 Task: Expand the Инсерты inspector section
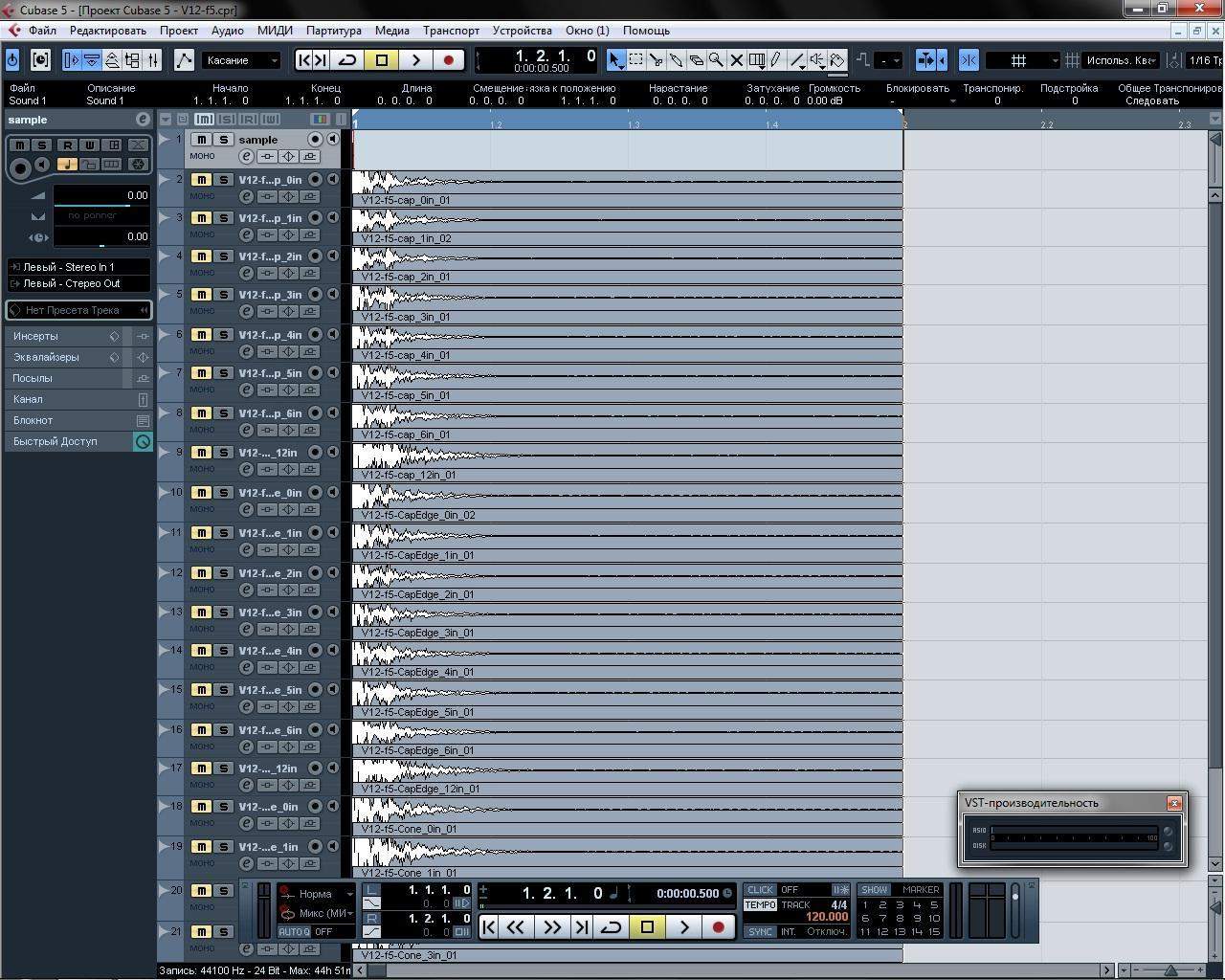click(78, 336)
